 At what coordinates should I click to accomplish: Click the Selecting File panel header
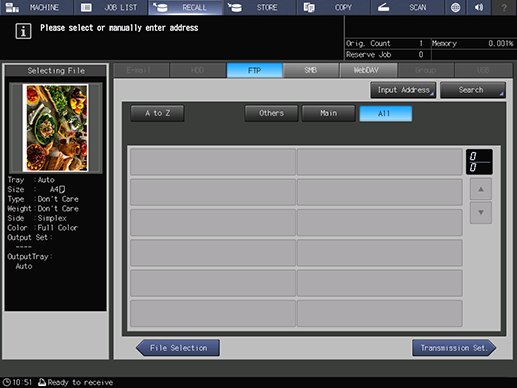[x=56, y=71]
